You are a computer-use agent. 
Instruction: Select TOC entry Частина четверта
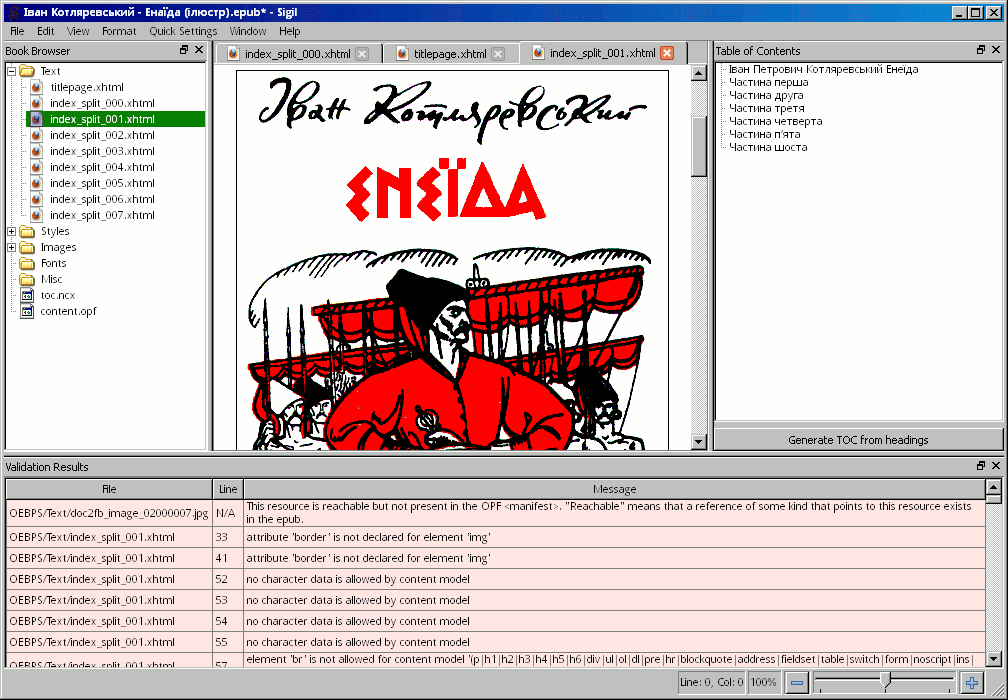775,121
